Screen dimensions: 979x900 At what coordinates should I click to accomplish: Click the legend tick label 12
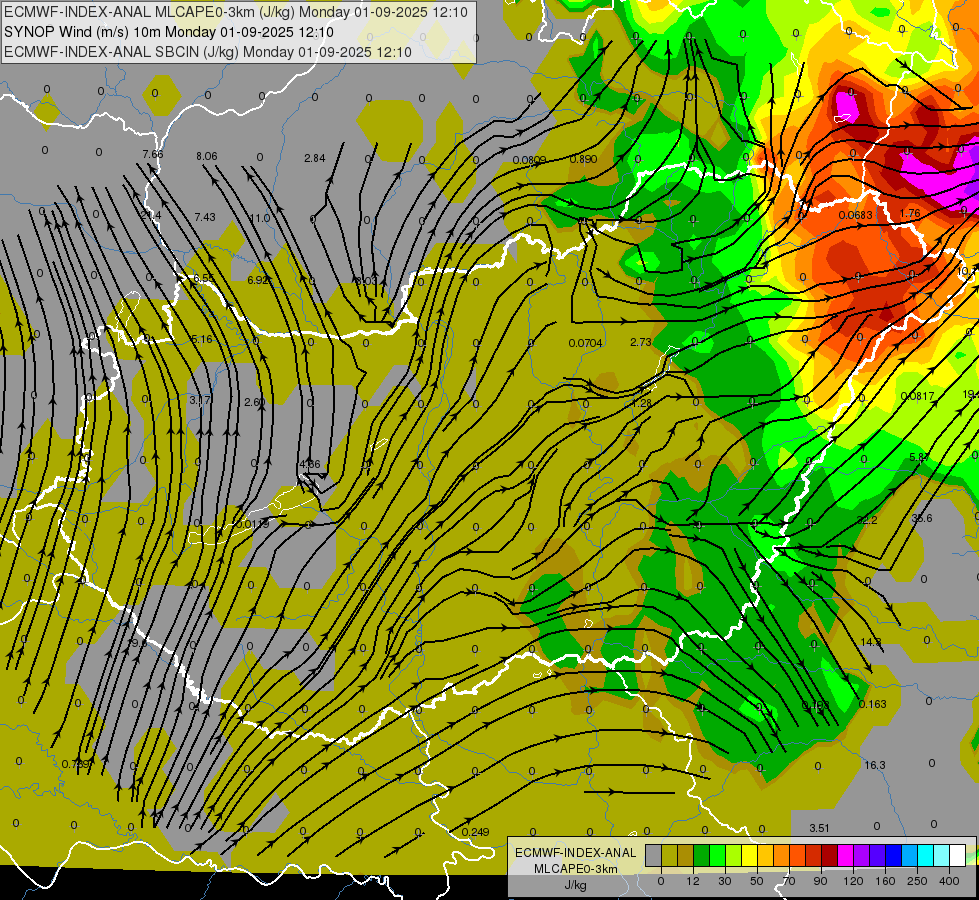[692, 881]
